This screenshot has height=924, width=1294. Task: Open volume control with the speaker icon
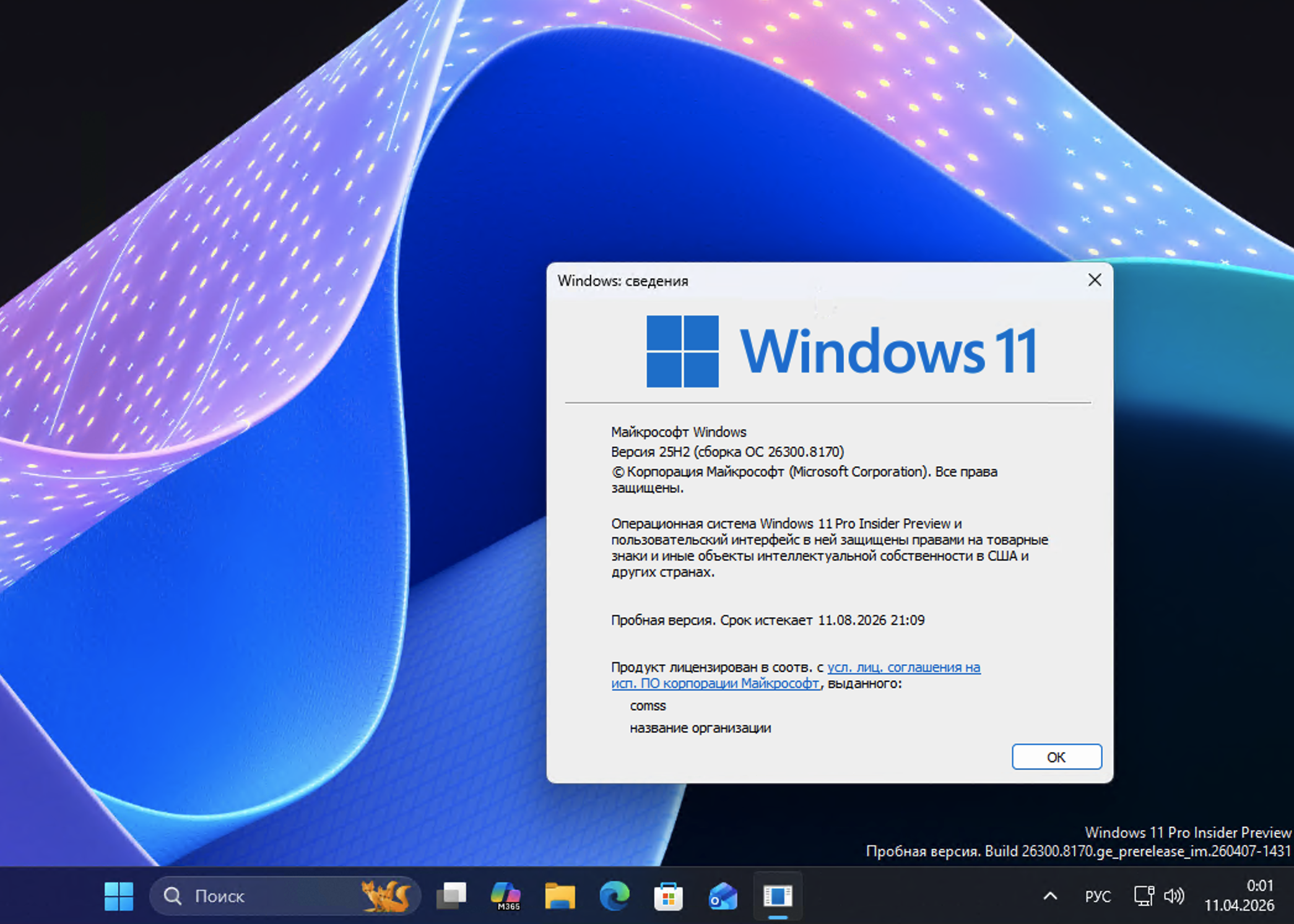pos(1173,896)
